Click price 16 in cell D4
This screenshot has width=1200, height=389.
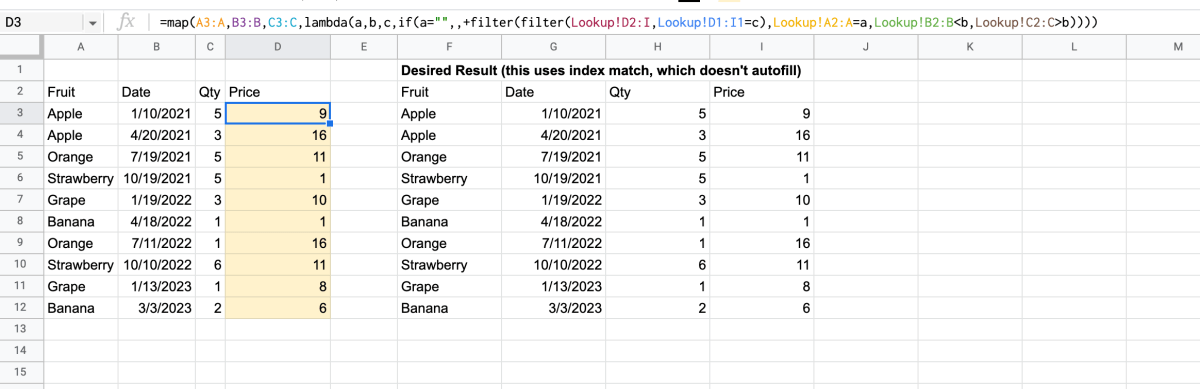click(x=277, y=135)
